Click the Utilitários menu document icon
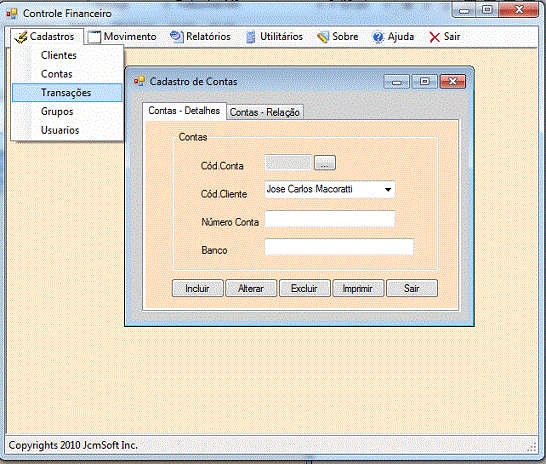The image size is (546, 464). coord(251,37)
